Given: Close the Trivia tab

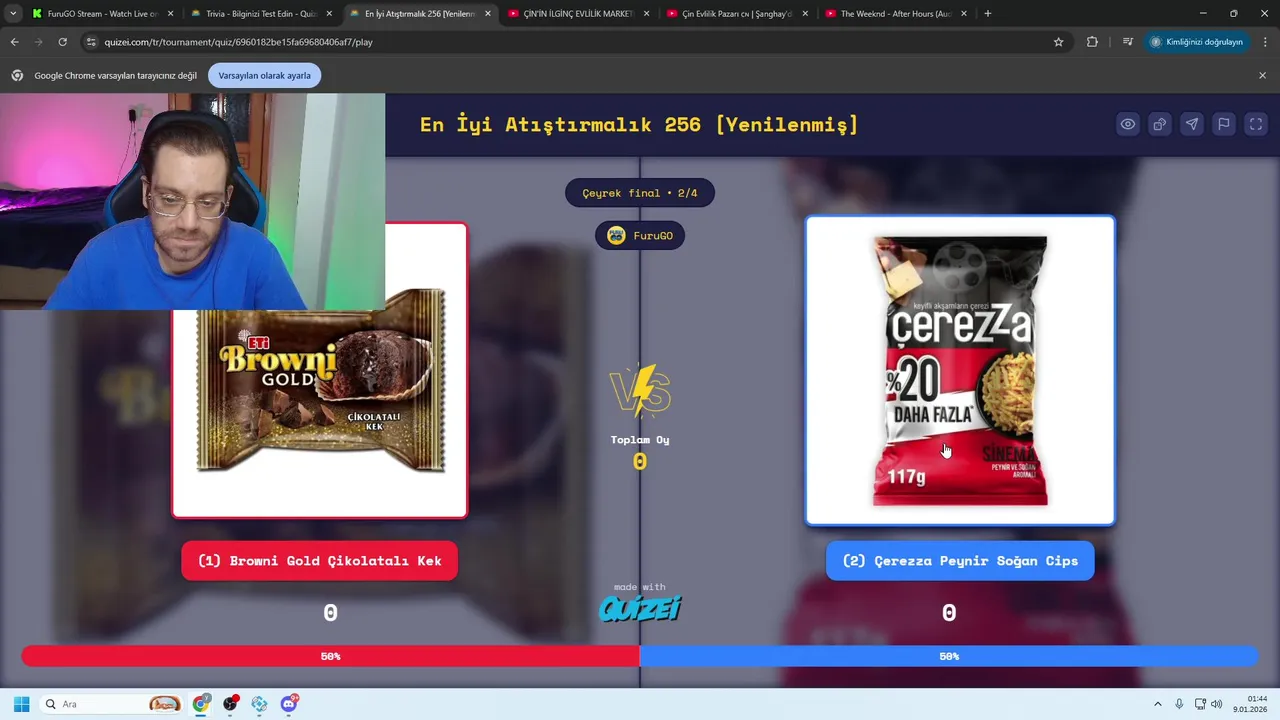Looking at the screenshot, I should [329, 14].
